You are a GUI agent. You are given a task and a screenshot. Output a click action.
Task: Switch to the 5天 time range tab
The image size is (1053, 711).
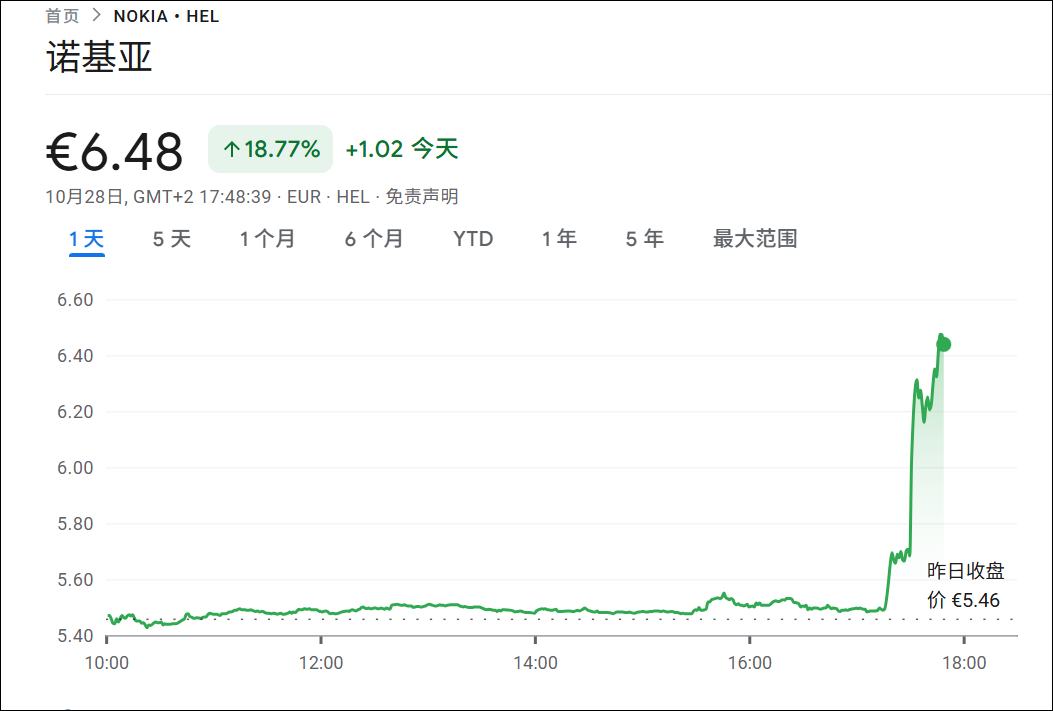pyautogui.click(x=171, y=239)
